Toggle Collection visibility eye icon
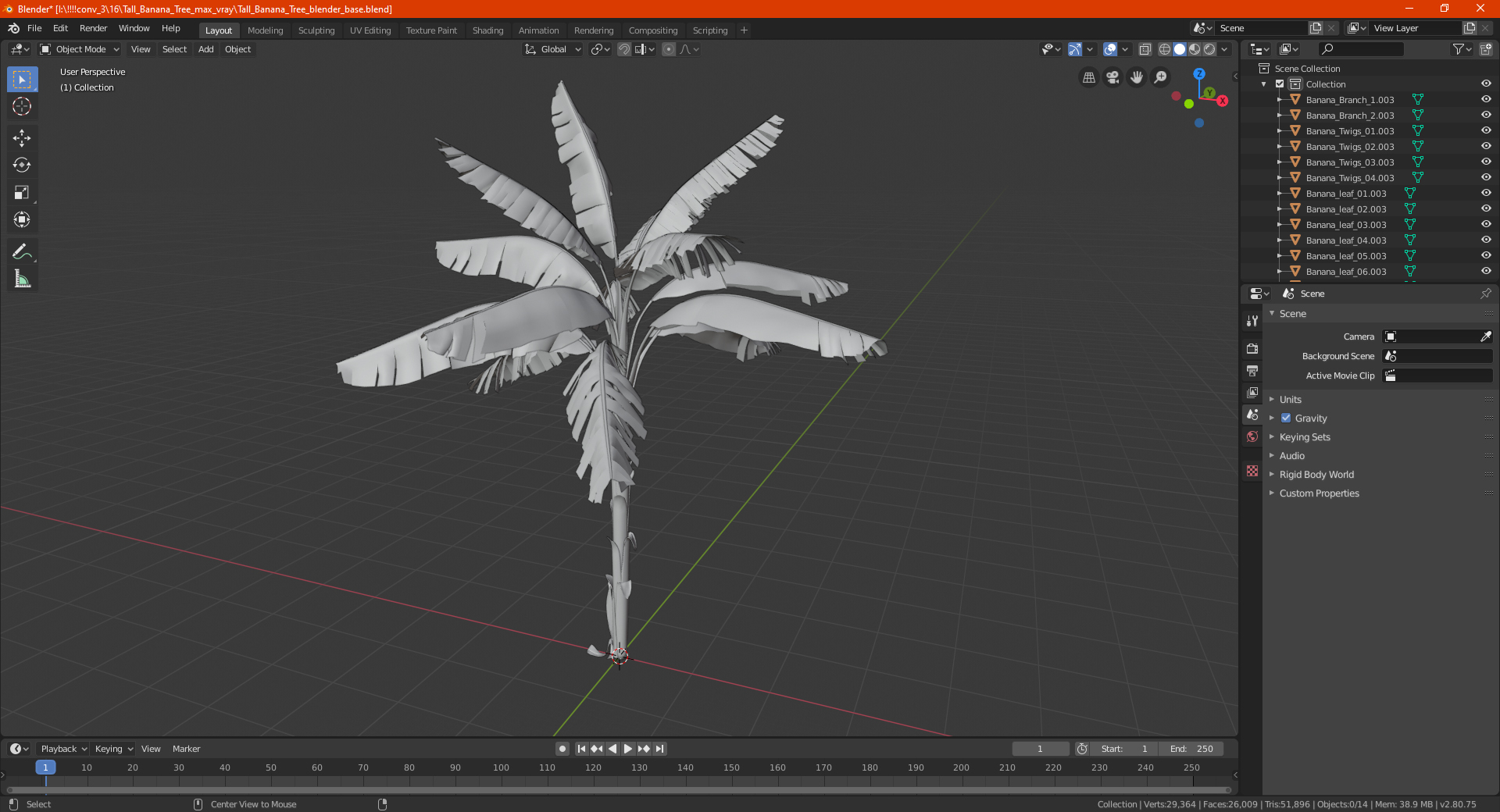The image size is (1500, 812). click(x=1486, y=84)
